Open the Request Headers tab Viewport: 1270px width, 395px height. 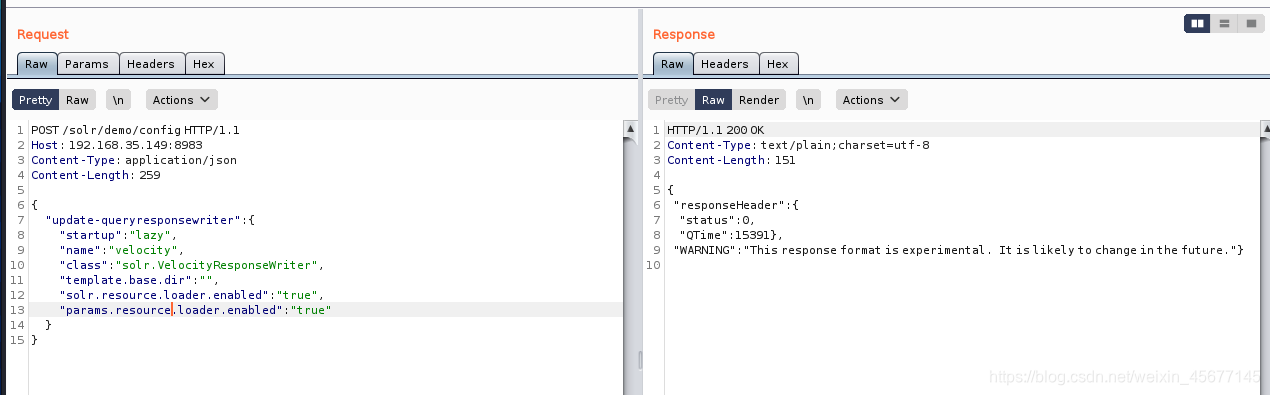pos(151,64)
